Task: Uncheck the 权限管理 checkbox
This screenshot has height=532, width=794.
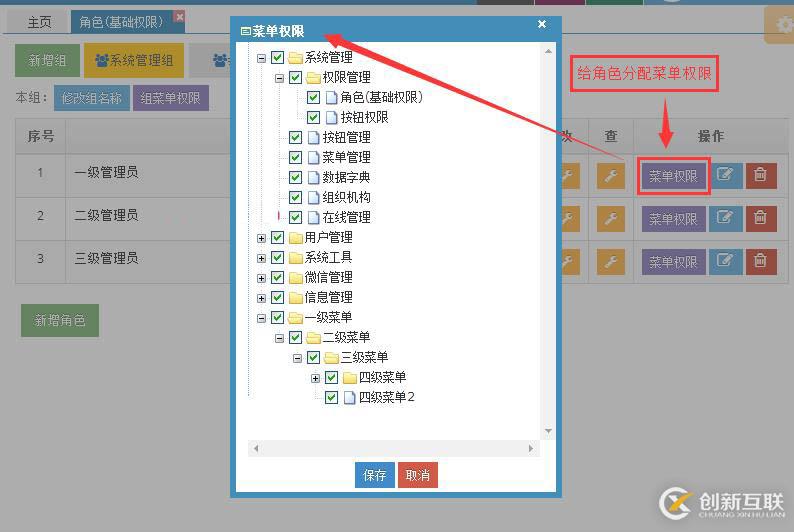Action: pyautogui.click(x=295, y=77)
